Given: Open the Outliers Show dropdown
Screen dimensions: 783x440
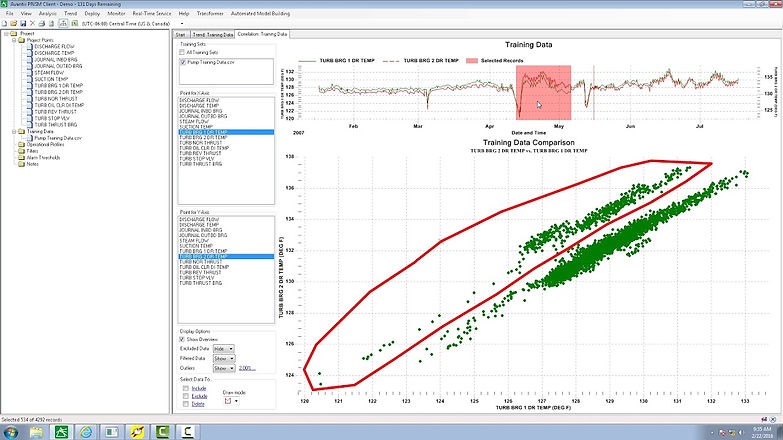Looking at the screenshot, I should click(223, 368).
